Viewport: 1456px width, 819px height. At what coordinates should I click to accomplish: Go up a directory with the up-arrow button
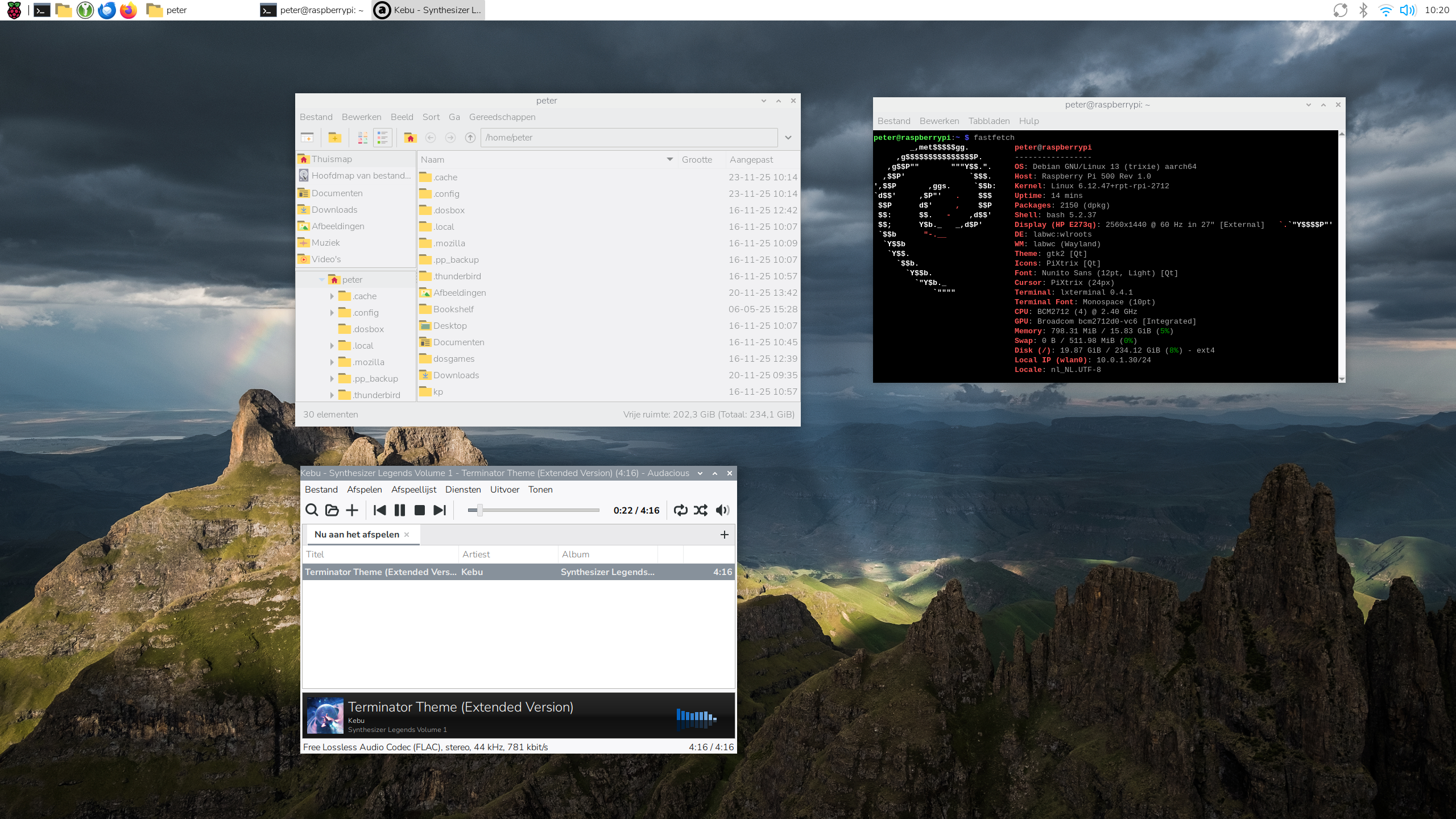tap(470, 138)
